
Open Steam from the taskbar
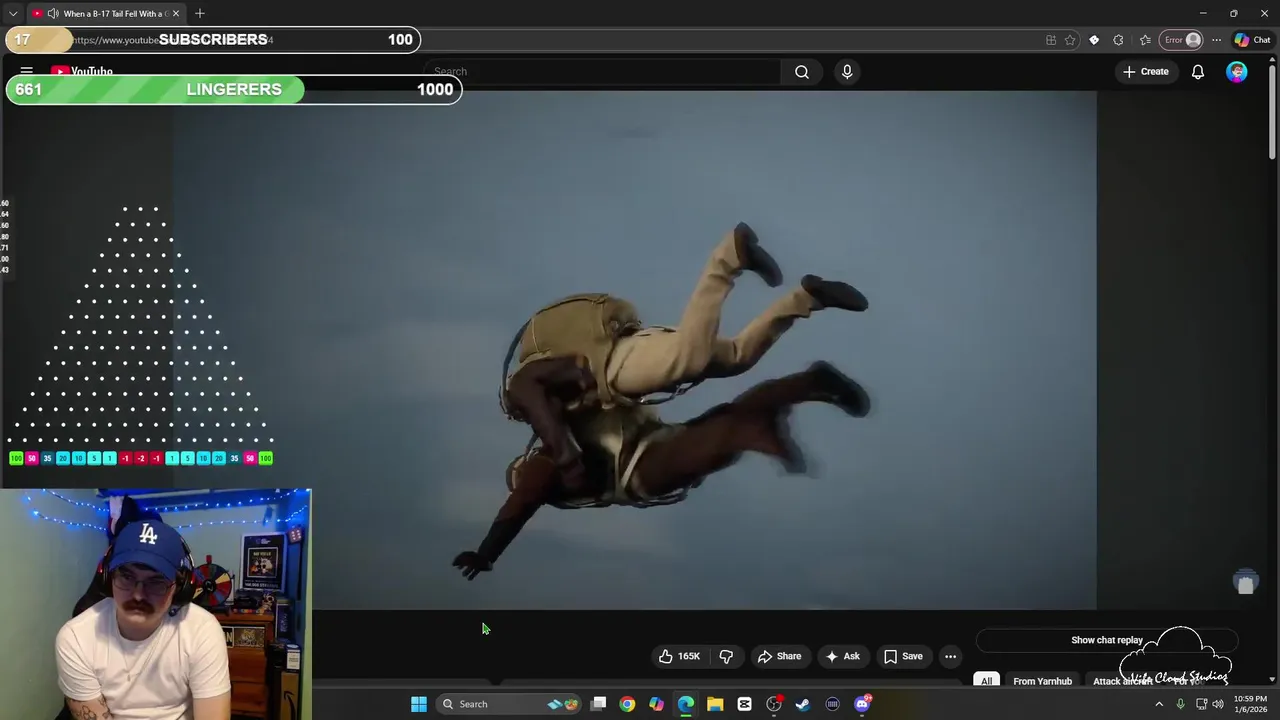(802, 704)
